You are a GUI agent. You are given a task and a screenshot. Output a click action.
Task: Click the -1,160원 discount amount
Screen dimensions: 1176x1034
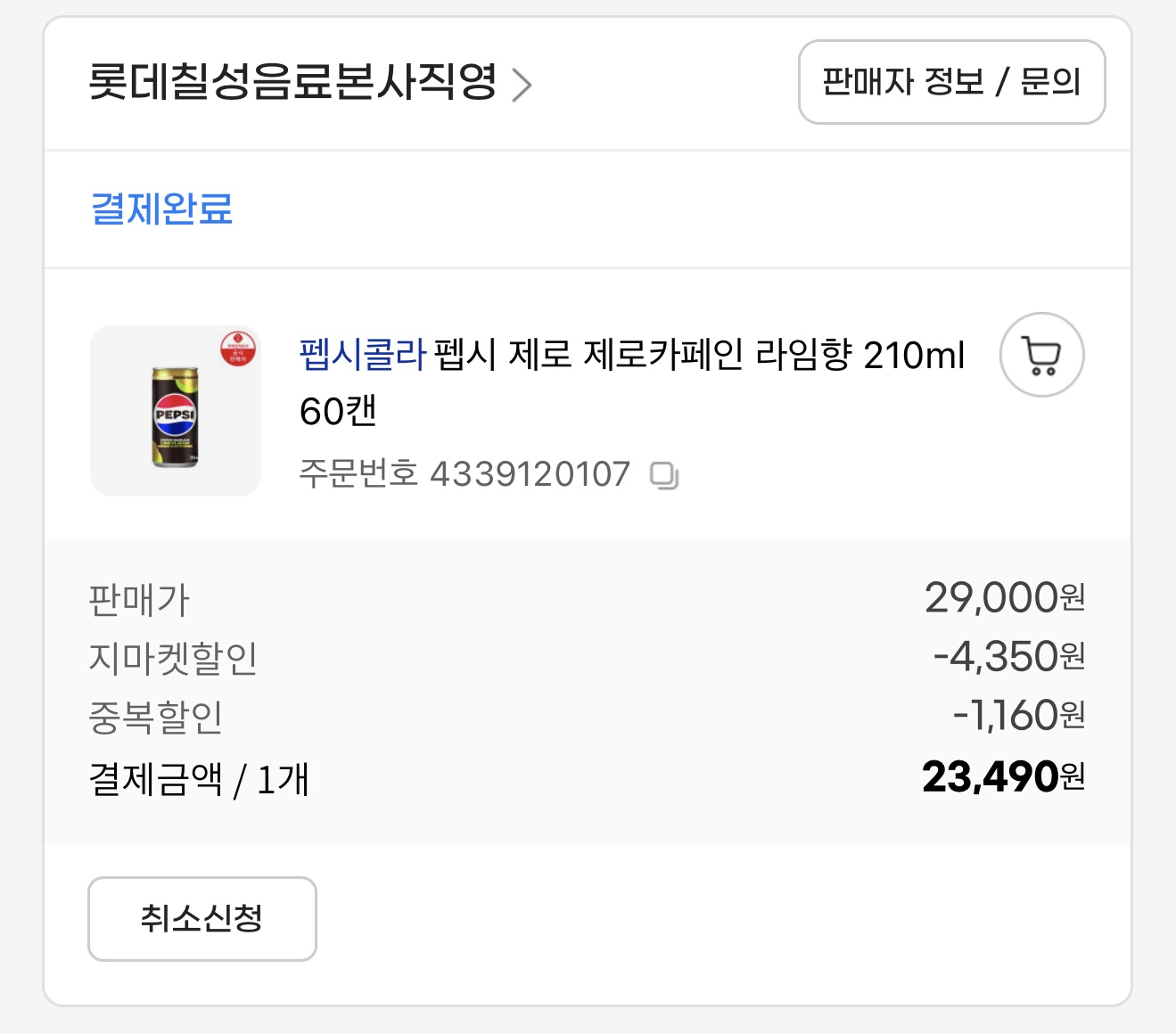1018,716
